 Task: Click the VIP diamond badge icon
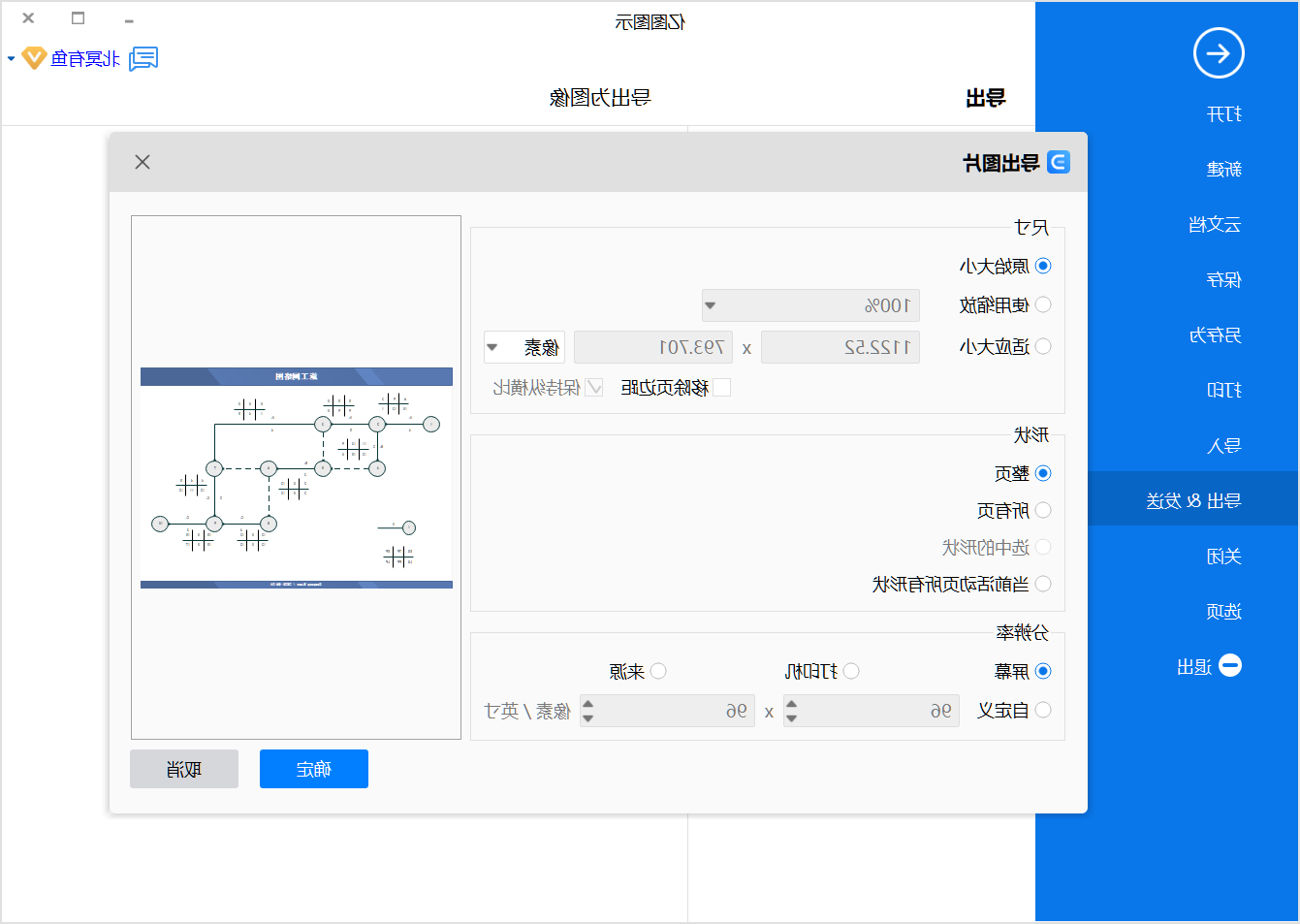point(34,58)
